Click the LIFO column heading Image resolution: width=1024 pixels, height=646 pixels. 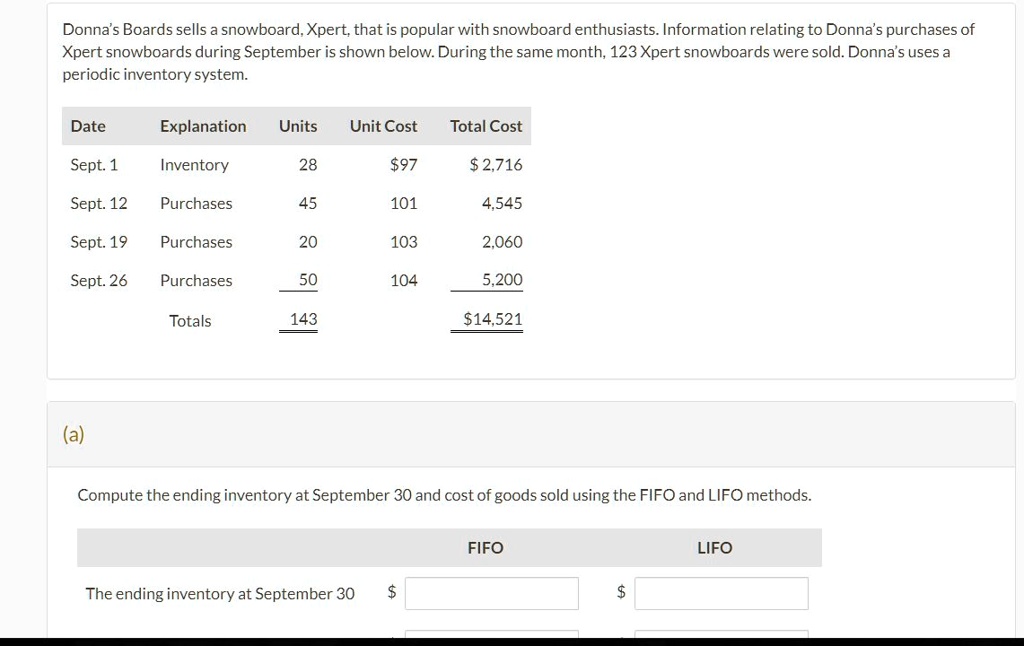tap(714, 547)
